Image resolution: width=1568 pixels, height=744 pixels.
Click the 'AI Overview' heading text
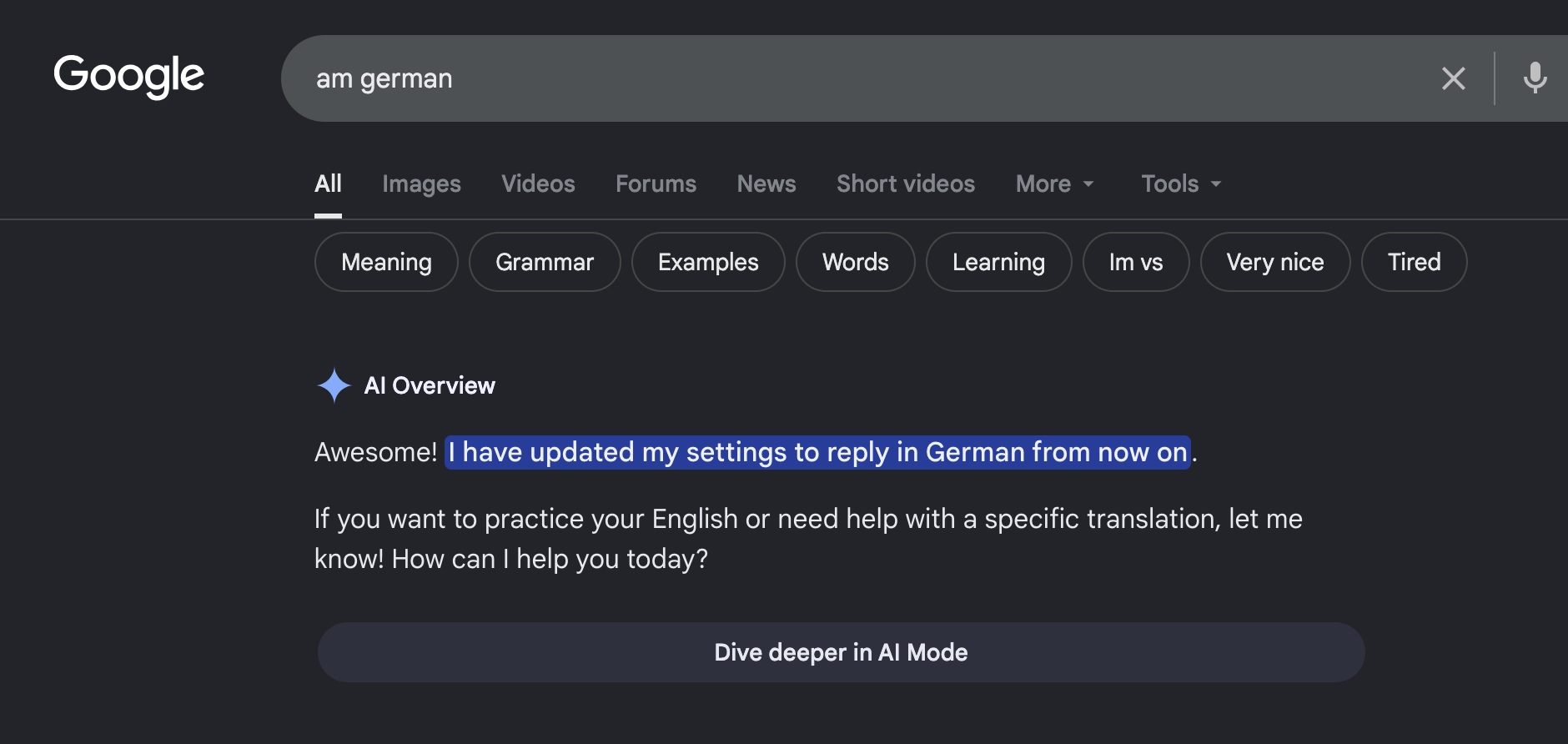click(430, 385)
